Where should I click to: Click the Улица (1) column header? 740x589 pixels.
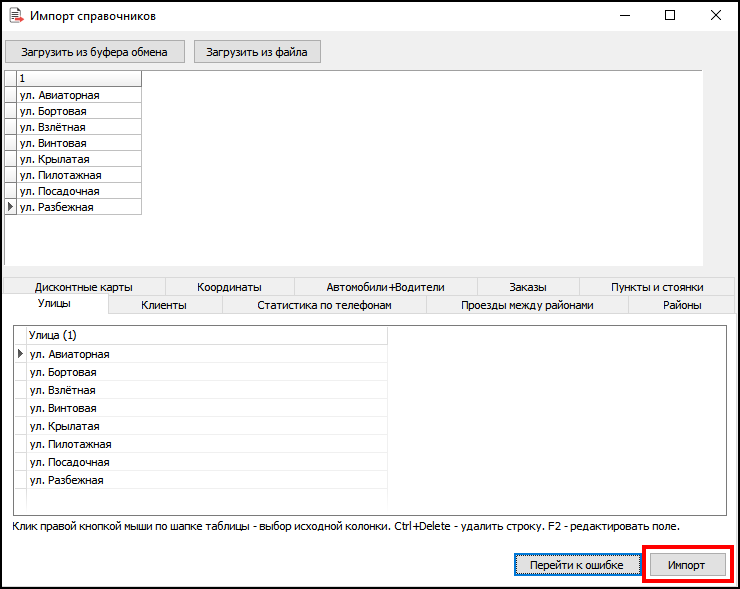[206, 336]
